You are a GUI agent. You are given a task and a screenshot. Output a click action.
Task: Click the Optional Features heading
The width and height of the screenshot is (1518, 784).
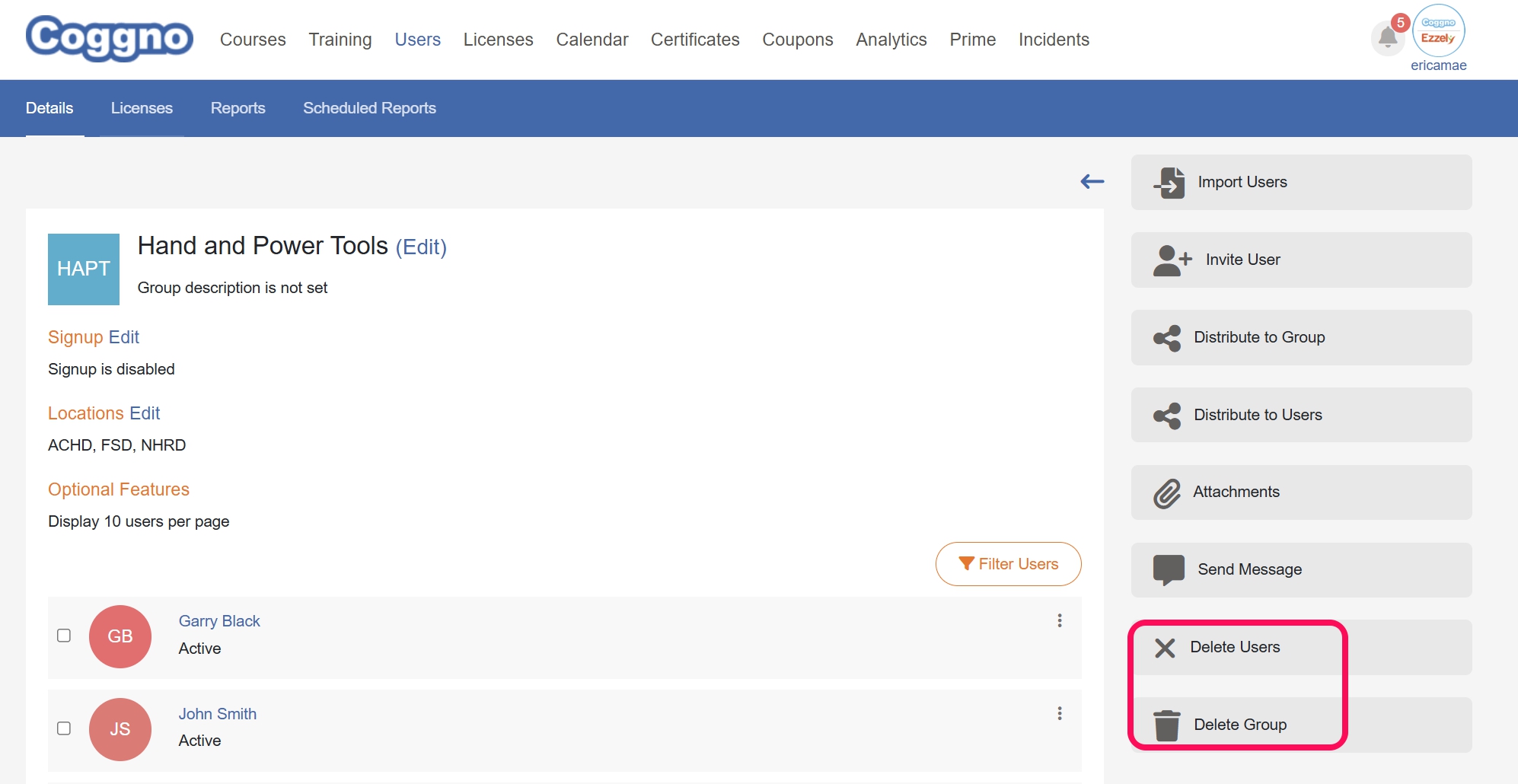[119, 489]
